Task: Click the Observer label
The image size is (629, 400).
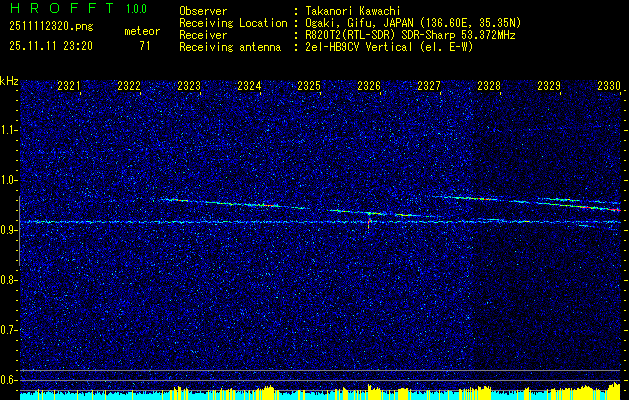Action: tap(203, 11)
